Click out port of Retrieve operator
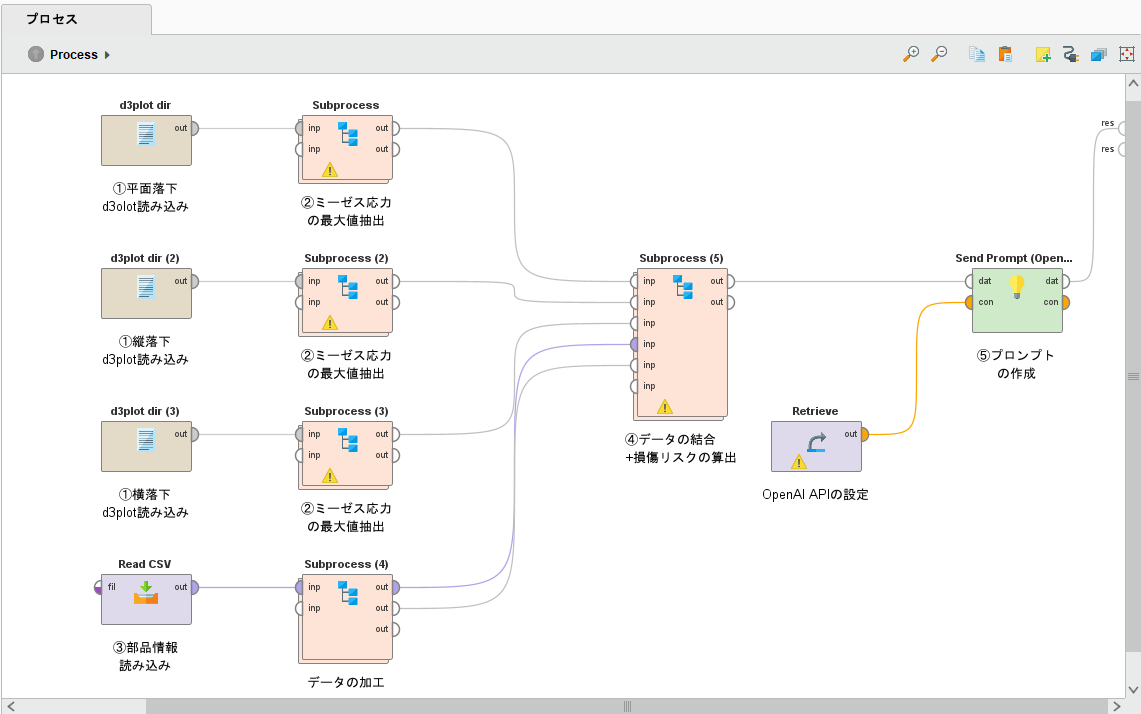 click(864, 435)
